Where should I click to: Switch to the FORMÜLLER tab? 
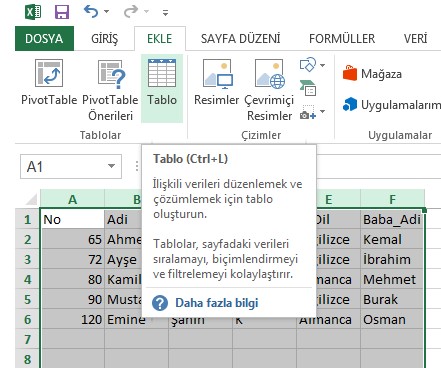pyautogui.click(x=342, y=39)
